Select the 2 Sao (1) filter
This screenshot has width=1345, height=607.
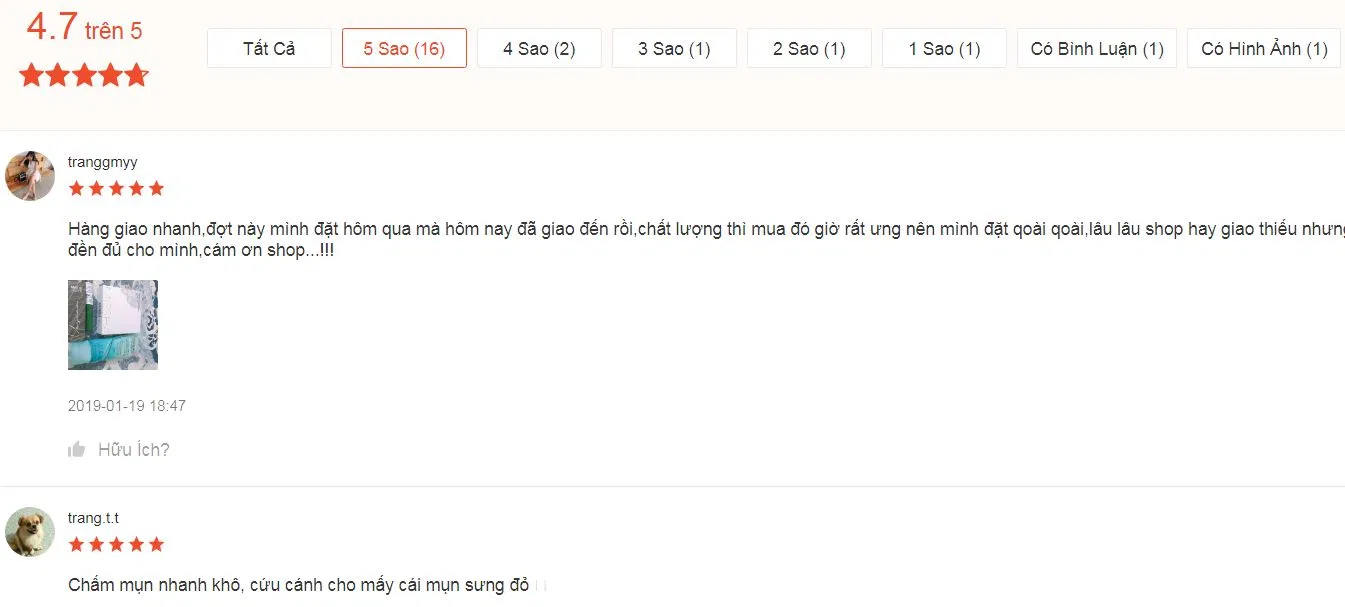pos(809,47)
